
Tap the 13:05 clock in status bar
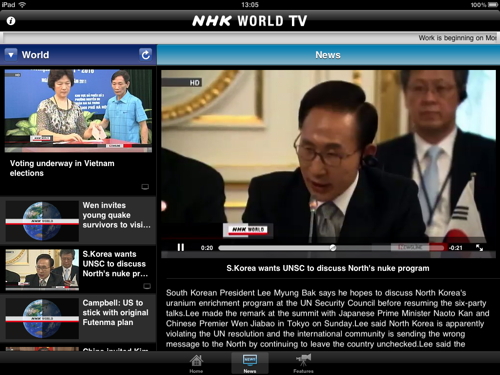[x=250, y=5]
